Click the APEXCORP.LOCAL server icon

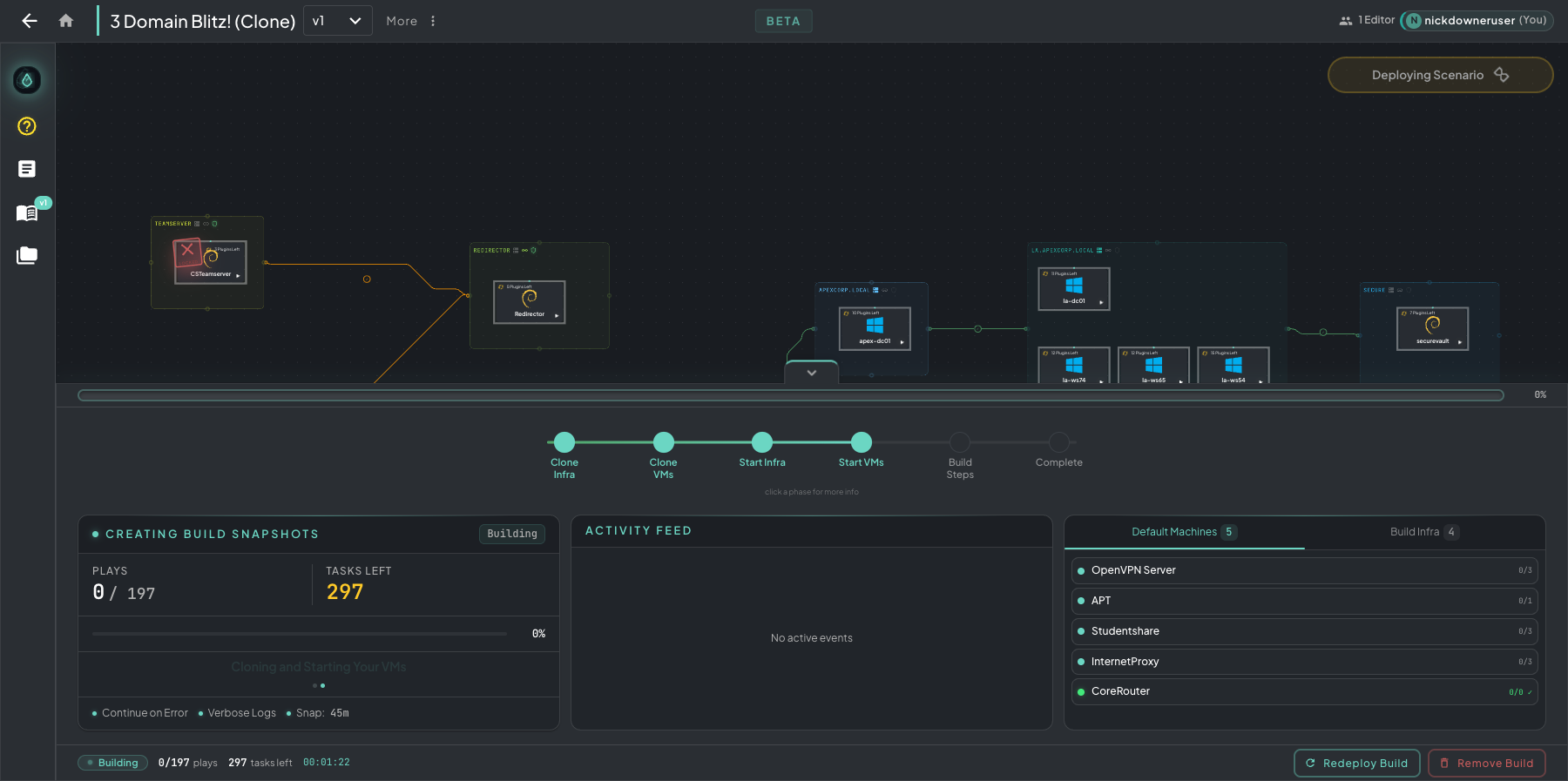[x=875, y=290]
